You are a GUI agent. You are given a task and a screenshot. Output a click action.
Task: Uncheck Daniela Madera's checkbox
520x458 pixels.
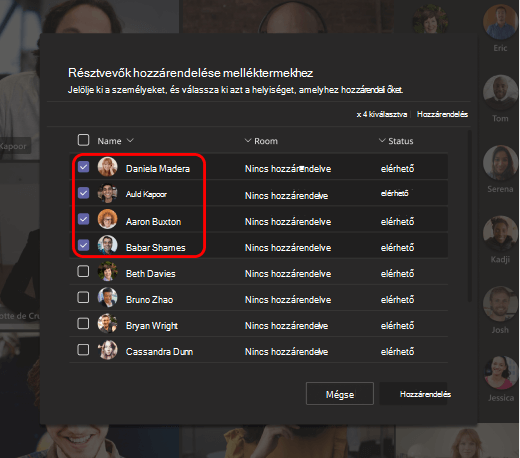coord(83,167)
